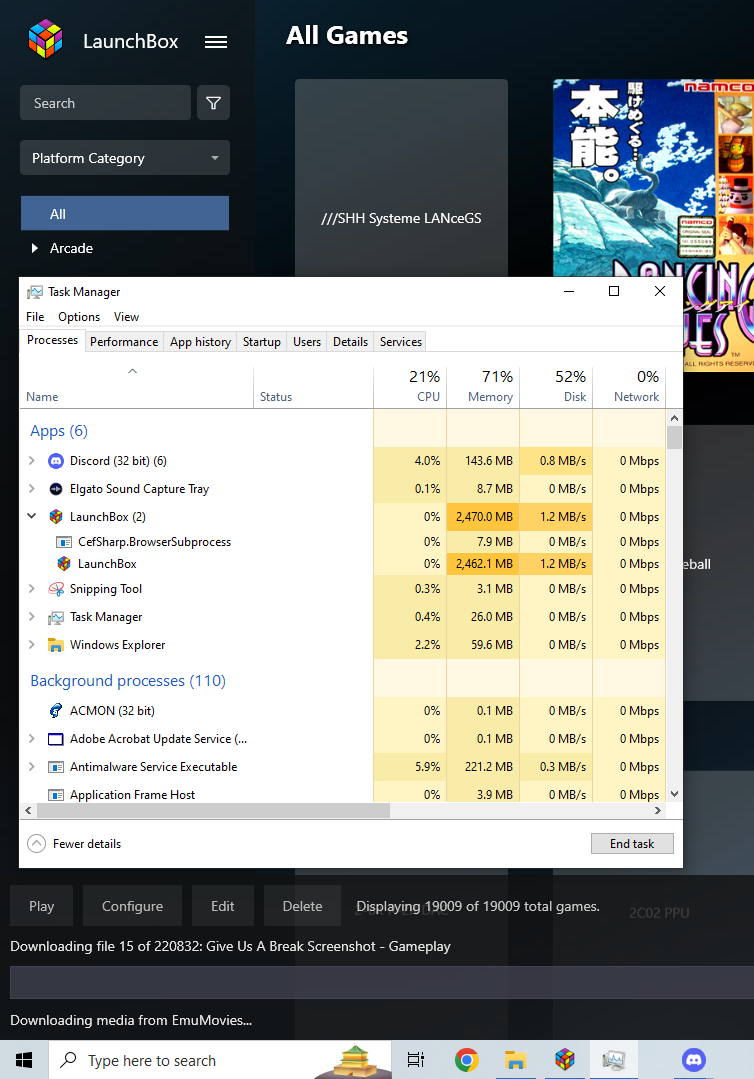Open the View menu in Task Manager
This screenshot has width=754, height=1079.
point(127,317)
